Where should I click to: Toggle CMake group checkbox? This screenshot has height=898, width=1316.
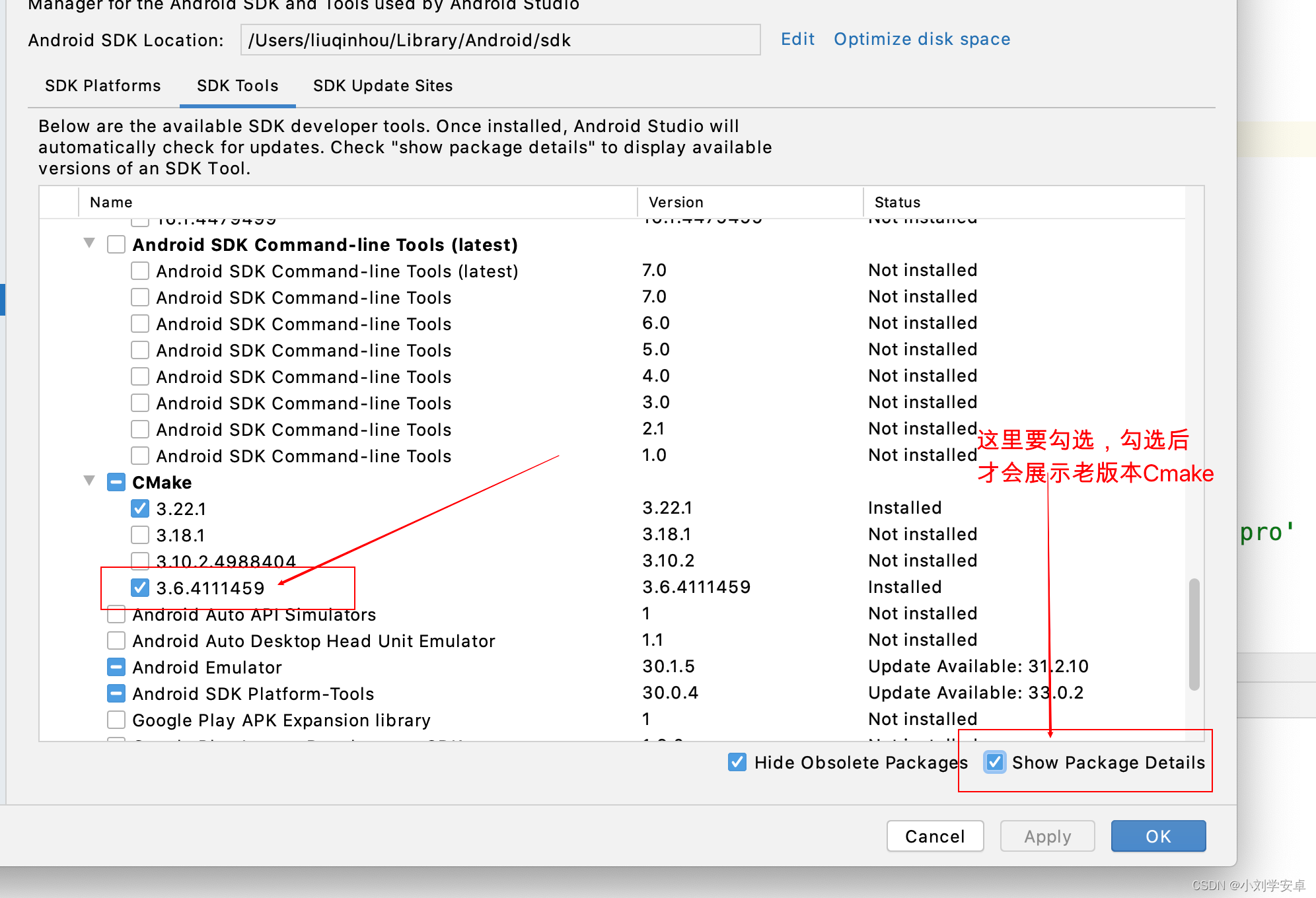coord(116,482)
